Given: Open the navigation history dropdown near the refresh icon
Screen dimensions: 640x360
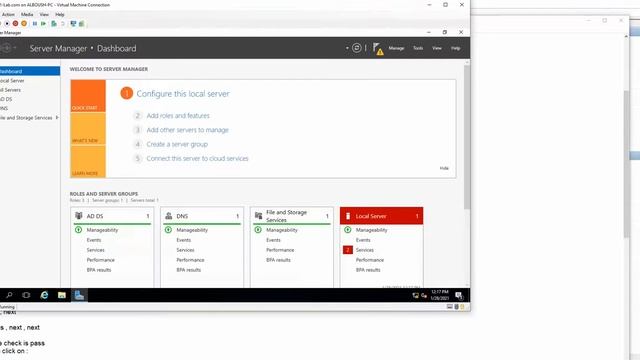Looking at the screenshot, I should tap(347, 48).
